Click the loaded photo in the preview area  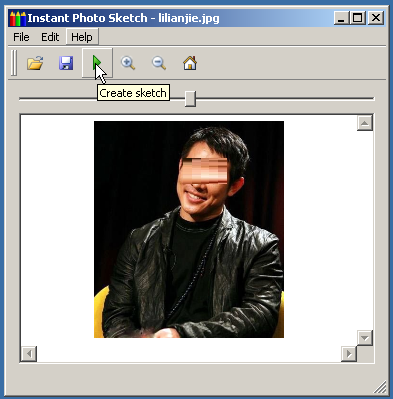coord(189,229)
